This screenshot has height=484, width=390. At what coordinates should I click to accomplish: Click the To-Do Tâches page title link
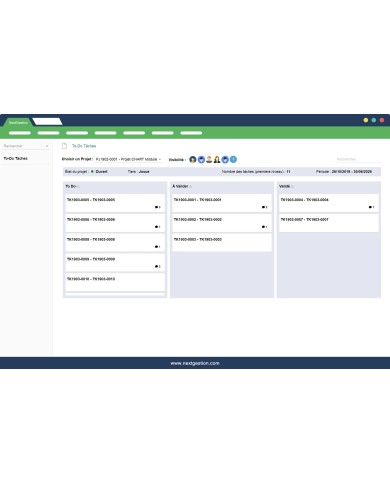point(84,146)
